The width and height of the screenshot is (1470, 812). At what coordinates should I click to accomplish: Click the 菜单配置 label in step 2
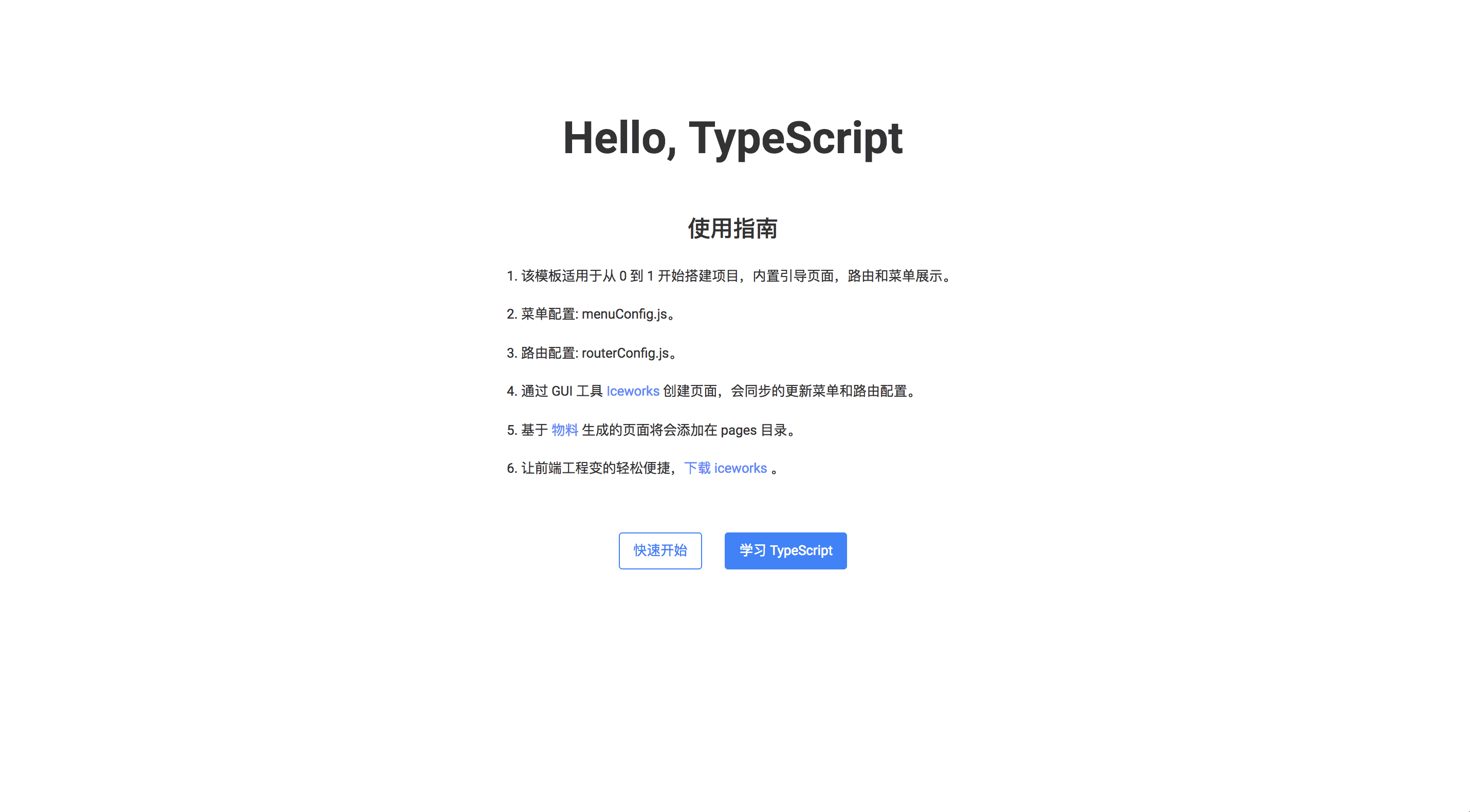(548, 315)
